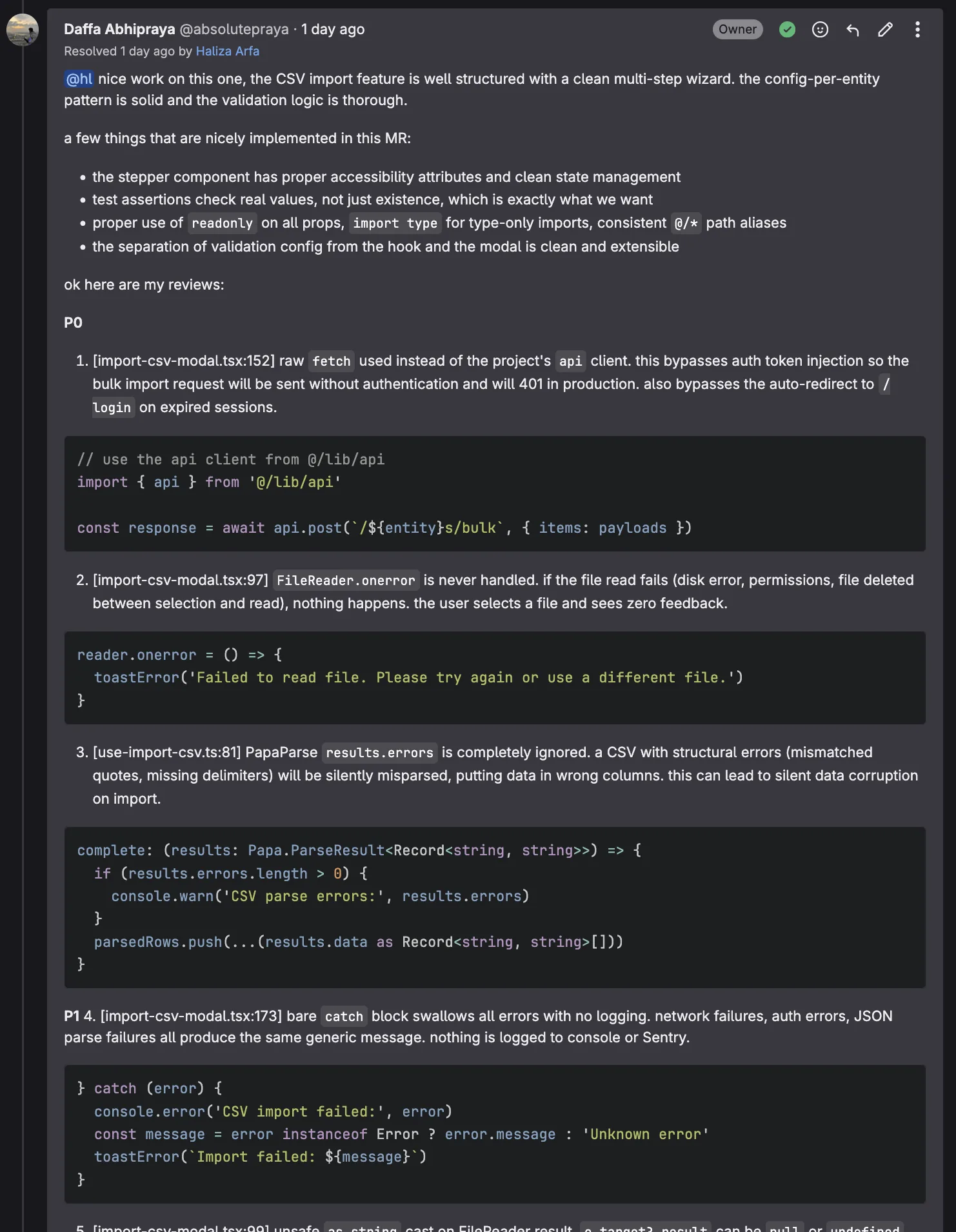The height and width of the screenshot is (1232, 956).
Task: Open the Daffa Abhipraya author name link
Action: [x=119, y=30]
